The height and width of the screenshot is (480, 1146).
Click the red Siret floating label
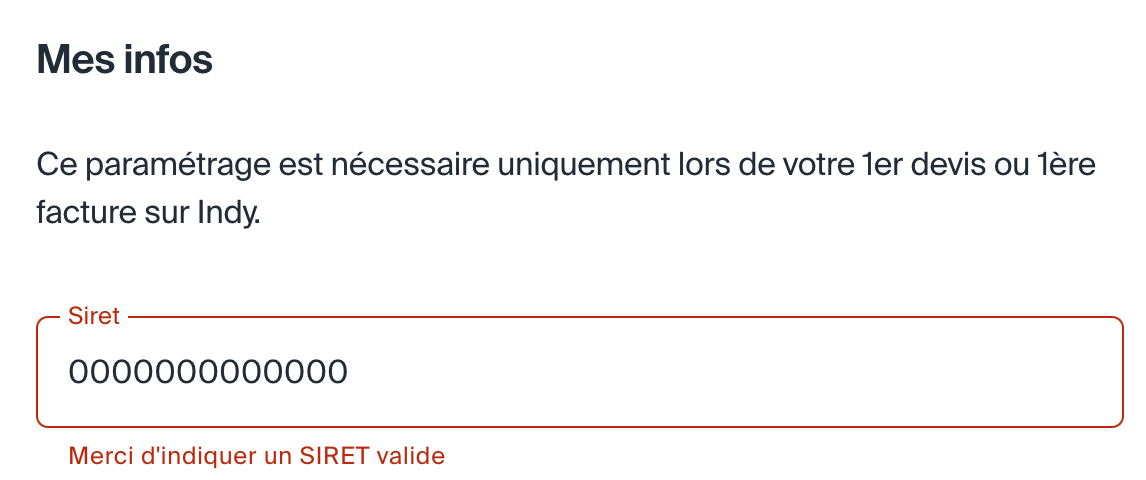pos(94,317)
